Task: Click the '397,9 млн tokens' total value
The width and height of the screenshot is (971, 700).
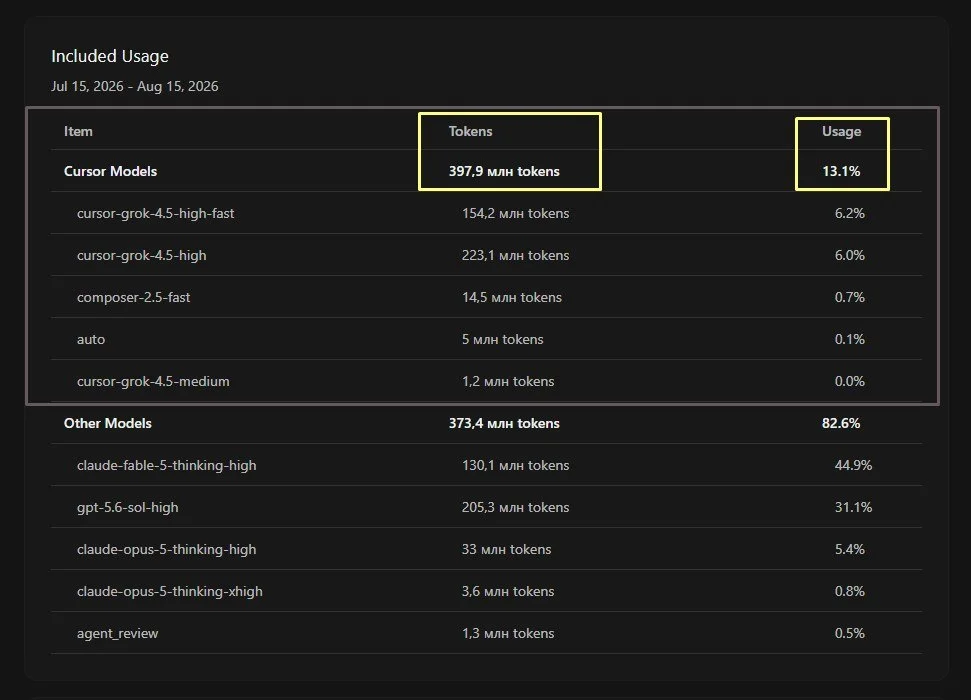Action: point(504,171)
